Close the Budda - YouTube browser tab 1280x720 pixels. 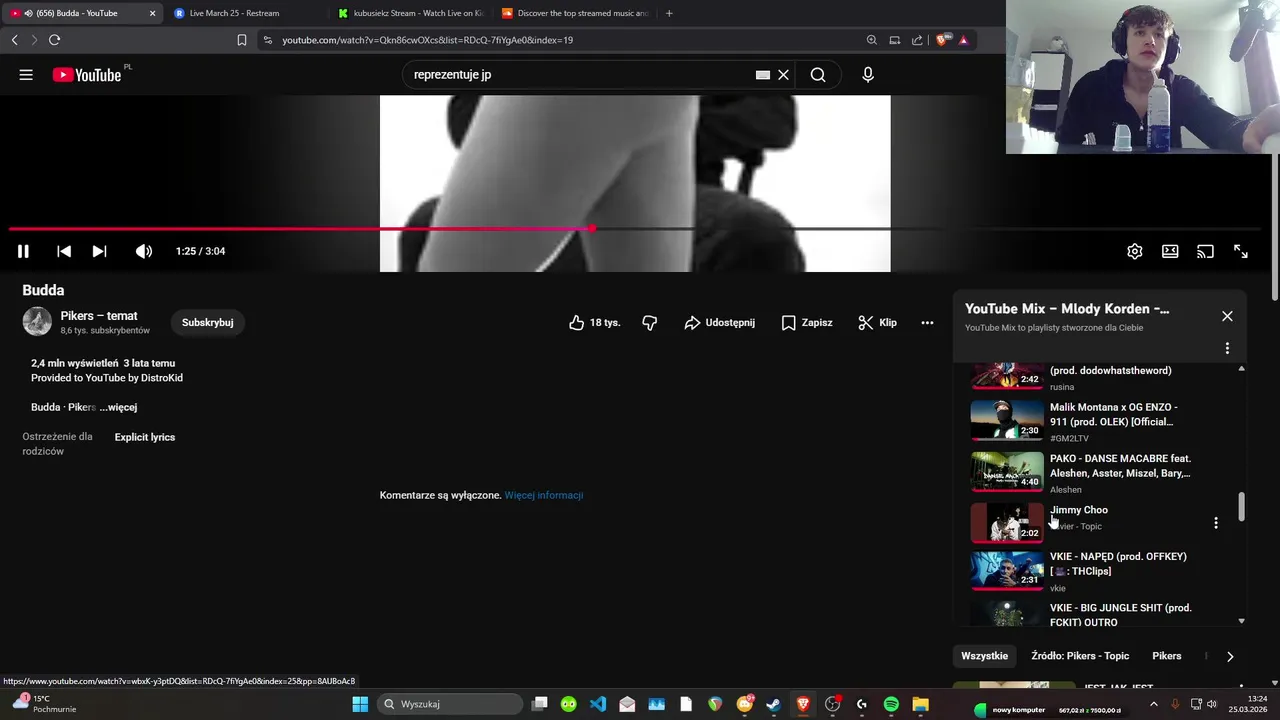[x=152, y=13]
